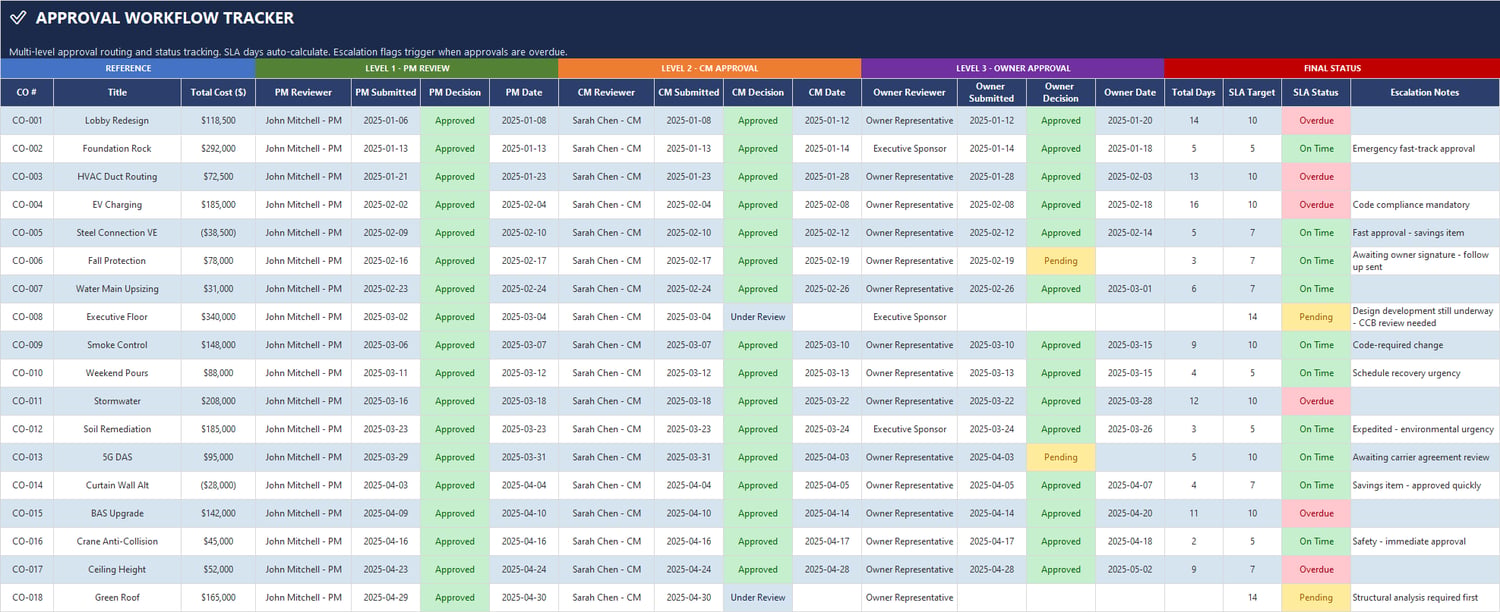Select 'Awaiting owner signature' note for Fall Protection
Image resolution: width=1500 pixels, height=612 pixels.
(1425, 260)
